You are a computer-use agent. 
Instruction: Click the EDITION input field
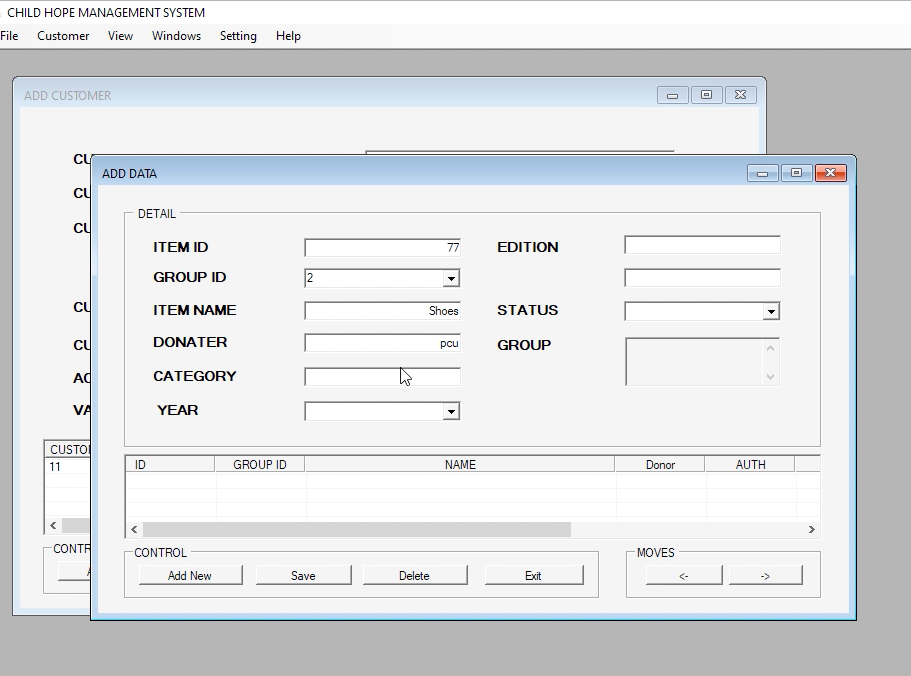702,245
